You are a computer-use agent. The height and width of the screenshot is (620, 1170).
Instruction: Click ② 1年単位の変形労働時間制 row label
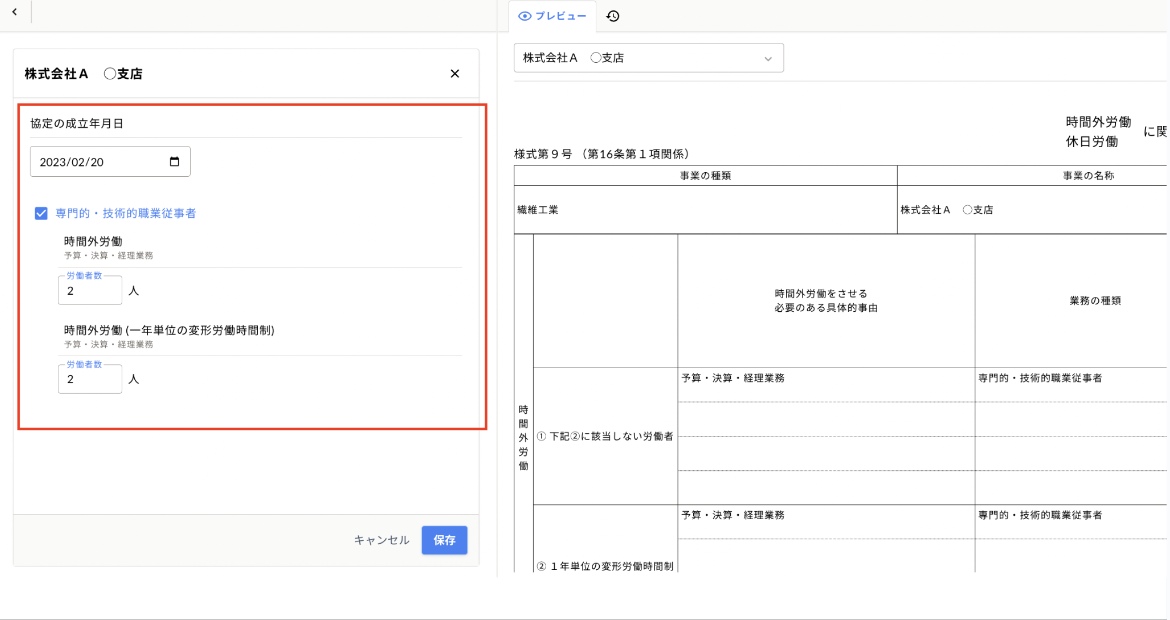pos(604,567)
